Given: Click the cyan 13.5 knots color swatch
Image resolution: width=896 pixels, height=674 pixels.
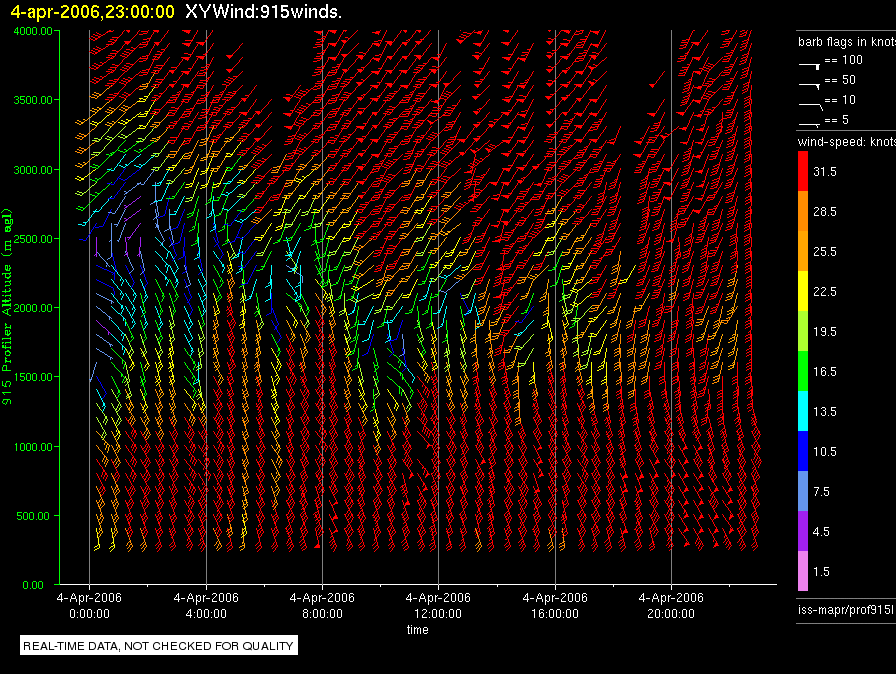Looking at the screenshot, I should (x=803, y=411).
